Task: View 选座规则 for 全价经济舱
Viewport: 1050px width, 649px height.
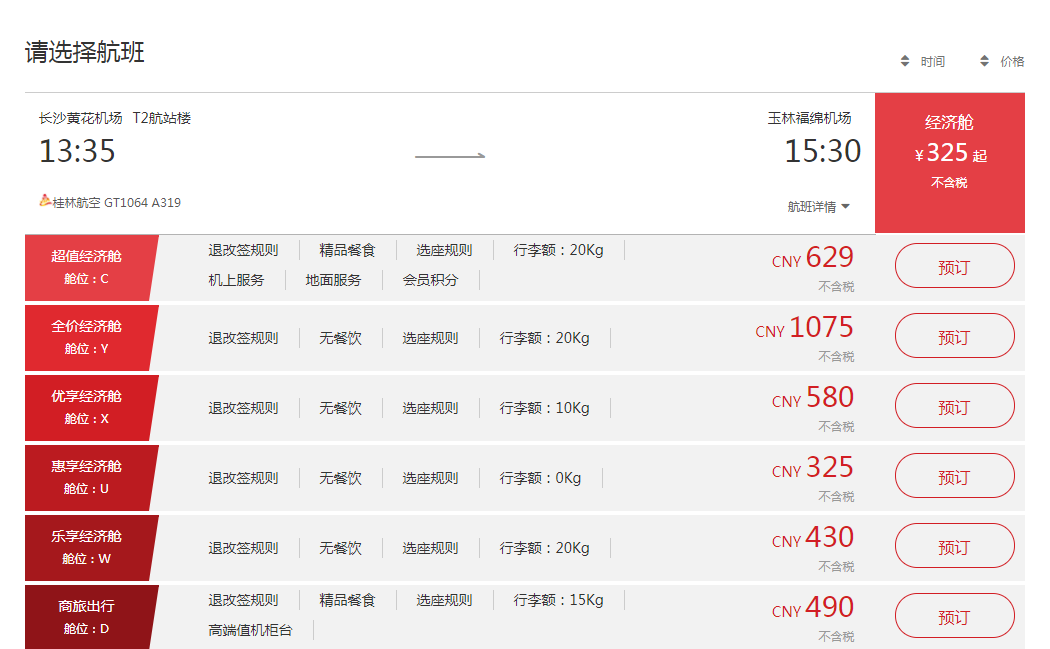Action: coord(431,338)
